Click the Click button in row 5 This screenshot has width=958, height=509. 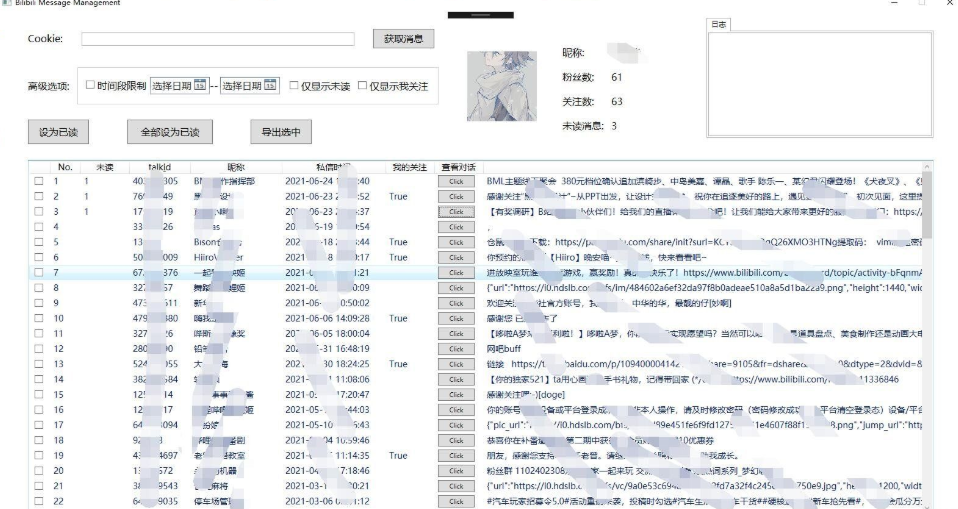(x=456, y=243)
